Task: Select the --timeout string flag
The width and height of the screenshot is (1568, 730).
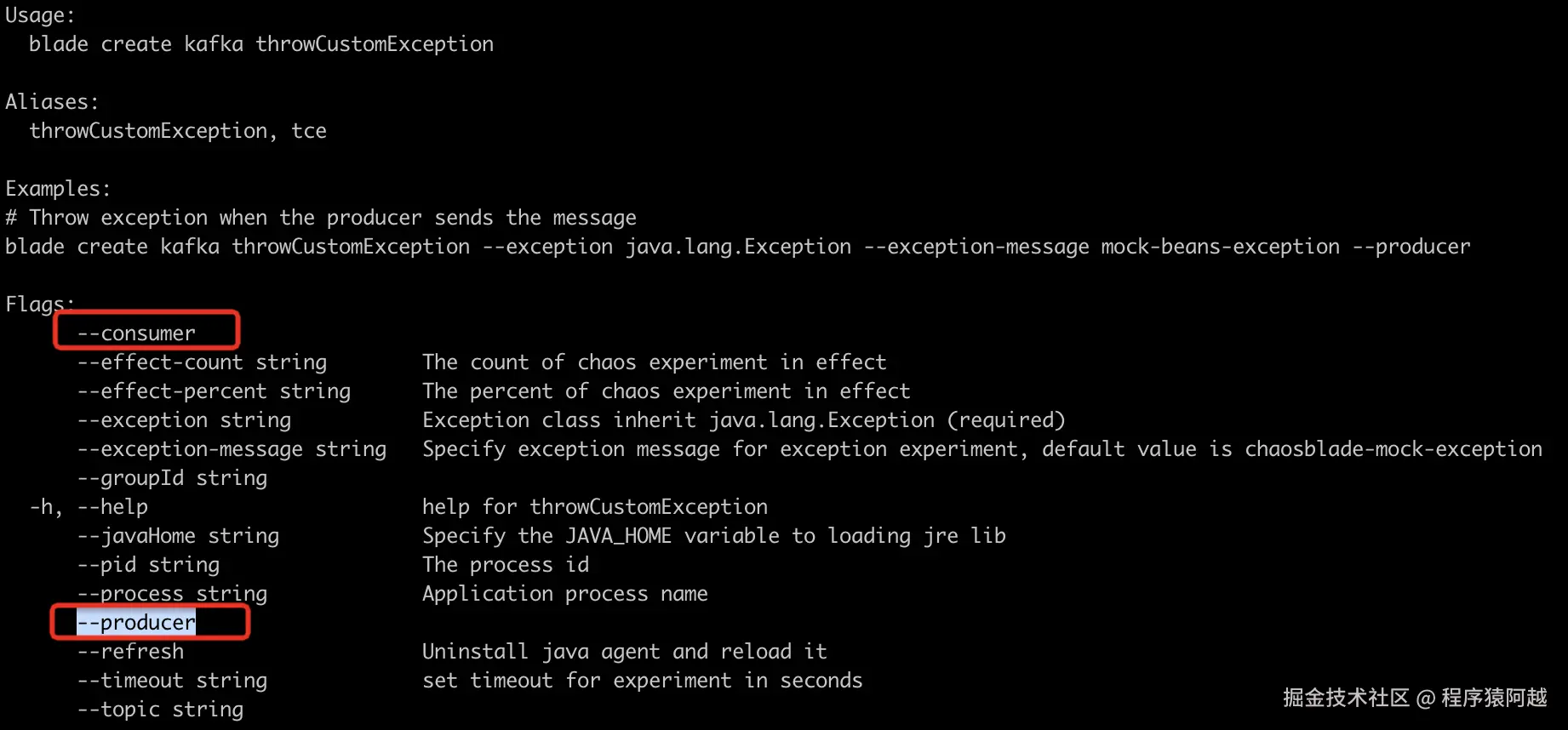Action: coord(172,681)
